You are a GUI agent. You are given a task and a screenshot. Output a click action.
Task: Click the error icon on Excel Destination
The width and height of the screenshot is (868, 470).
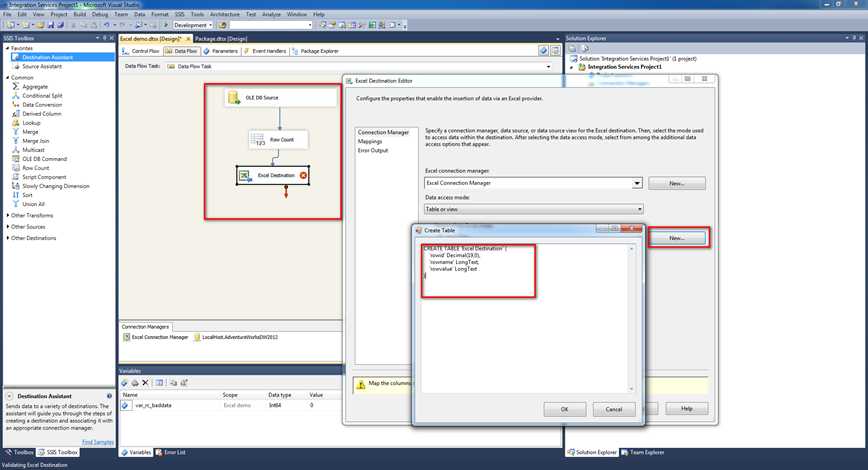303,175
